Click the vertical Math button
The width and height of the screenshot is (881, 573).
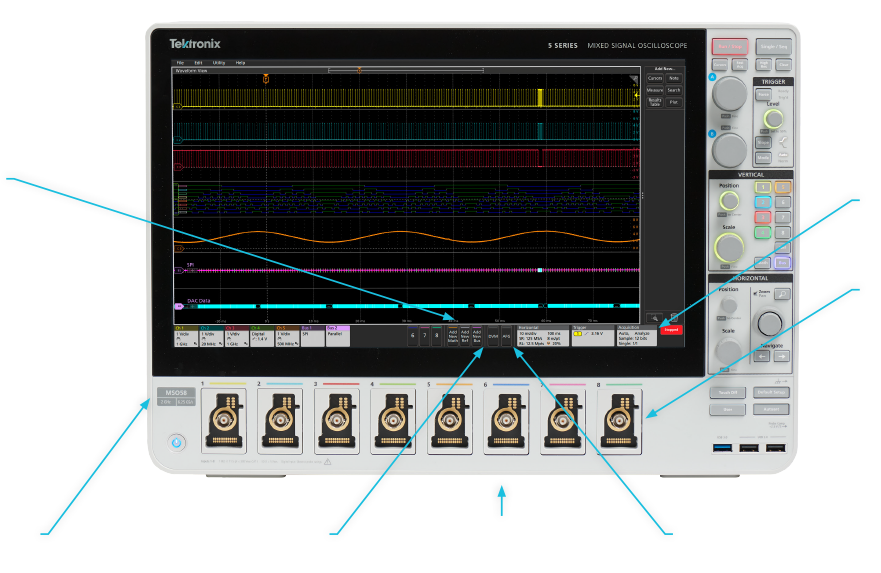click(x=762, y=263)
